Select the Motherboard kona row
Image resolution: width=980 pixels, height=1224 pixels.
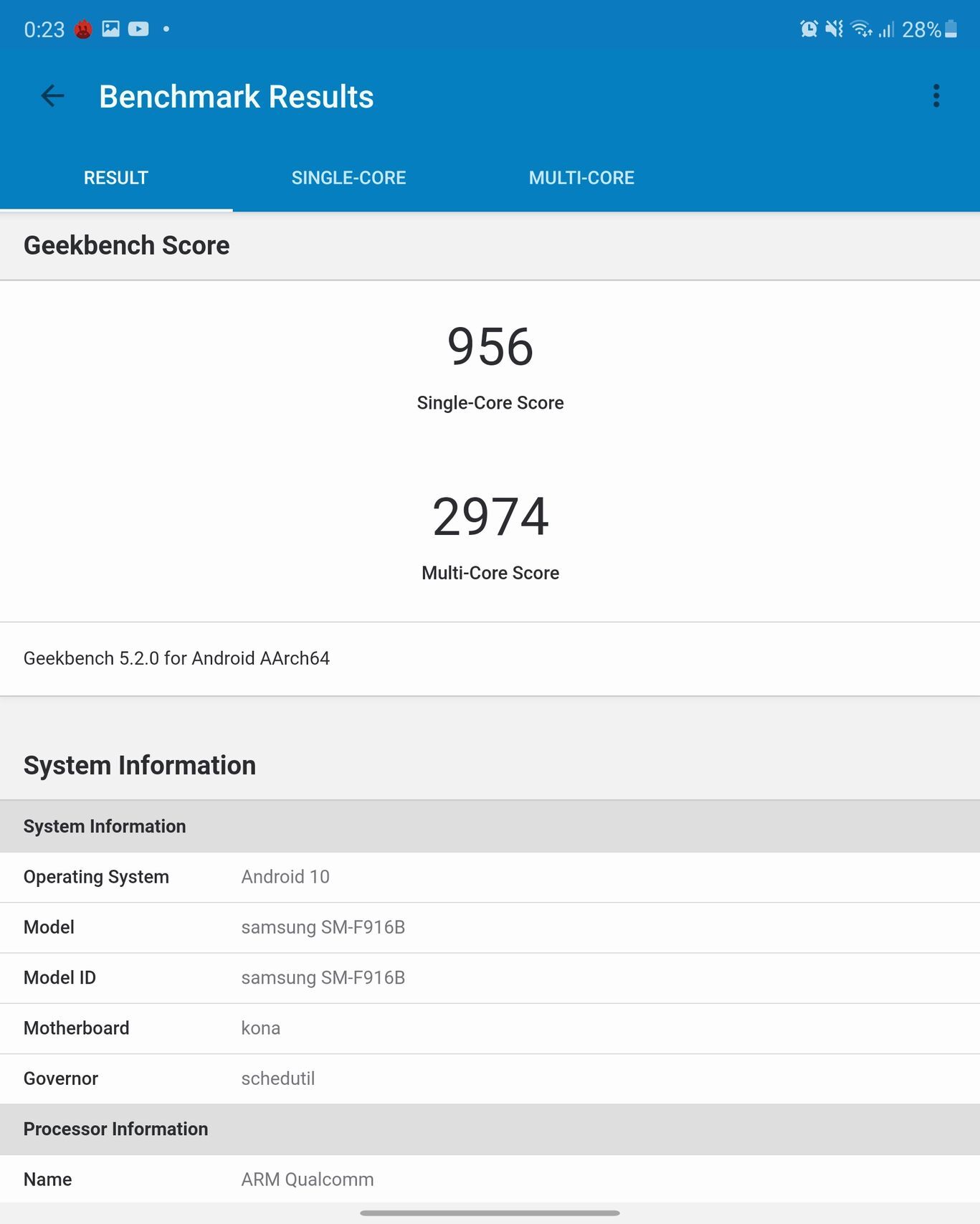tap(490, 1028)
